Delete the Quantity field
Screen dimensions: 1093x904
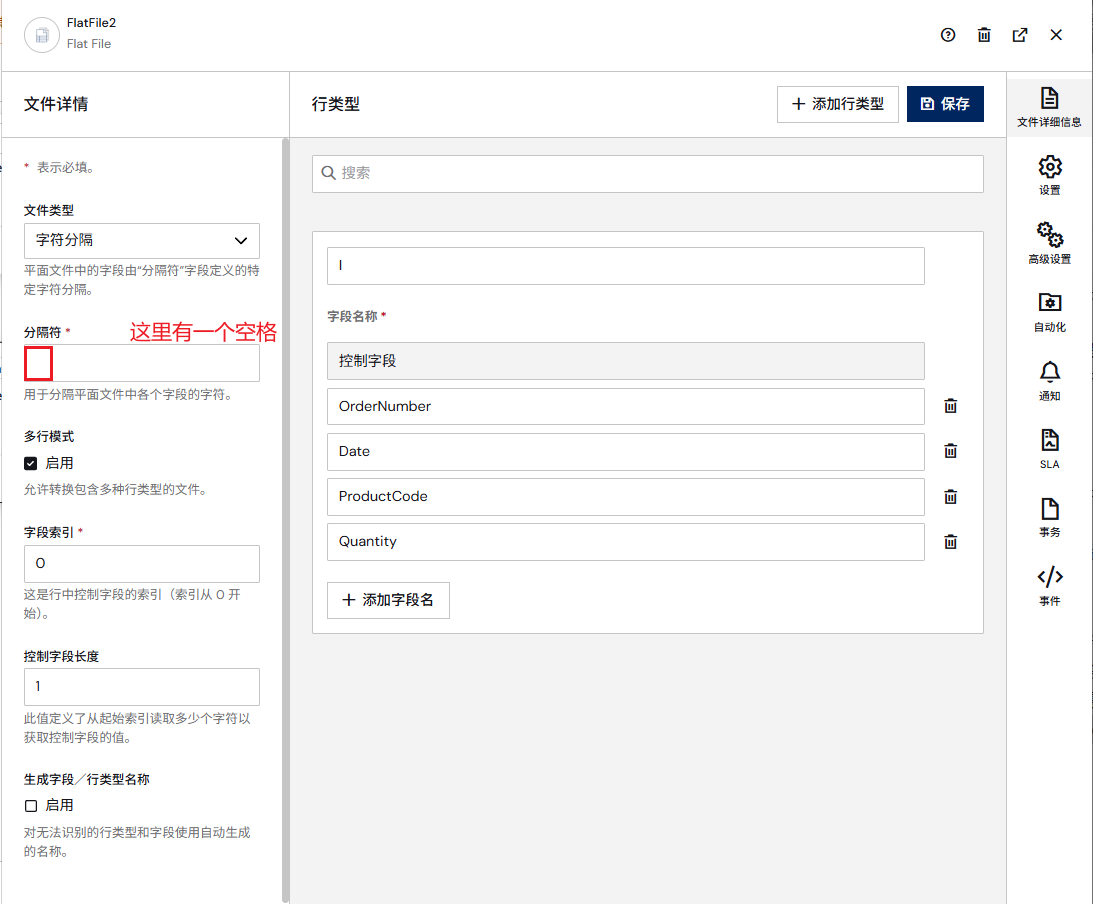(950, 542)
